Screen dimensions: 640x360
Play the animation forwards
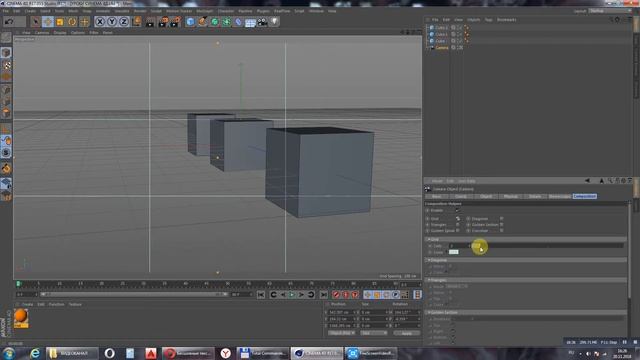[292, 295]
